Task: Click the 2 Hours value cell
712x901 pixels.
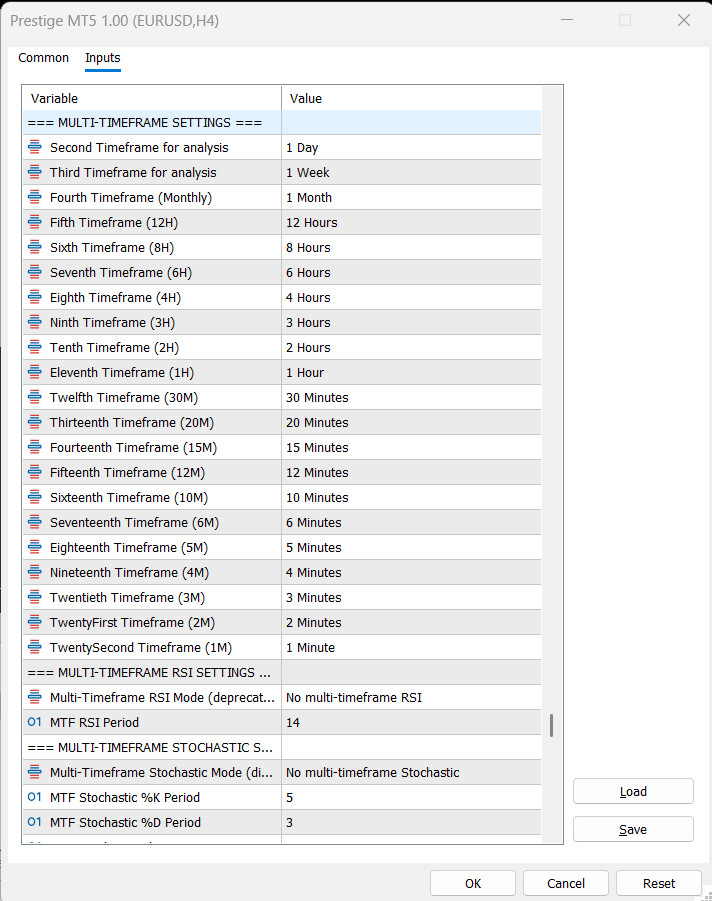Action: [411, 347]
